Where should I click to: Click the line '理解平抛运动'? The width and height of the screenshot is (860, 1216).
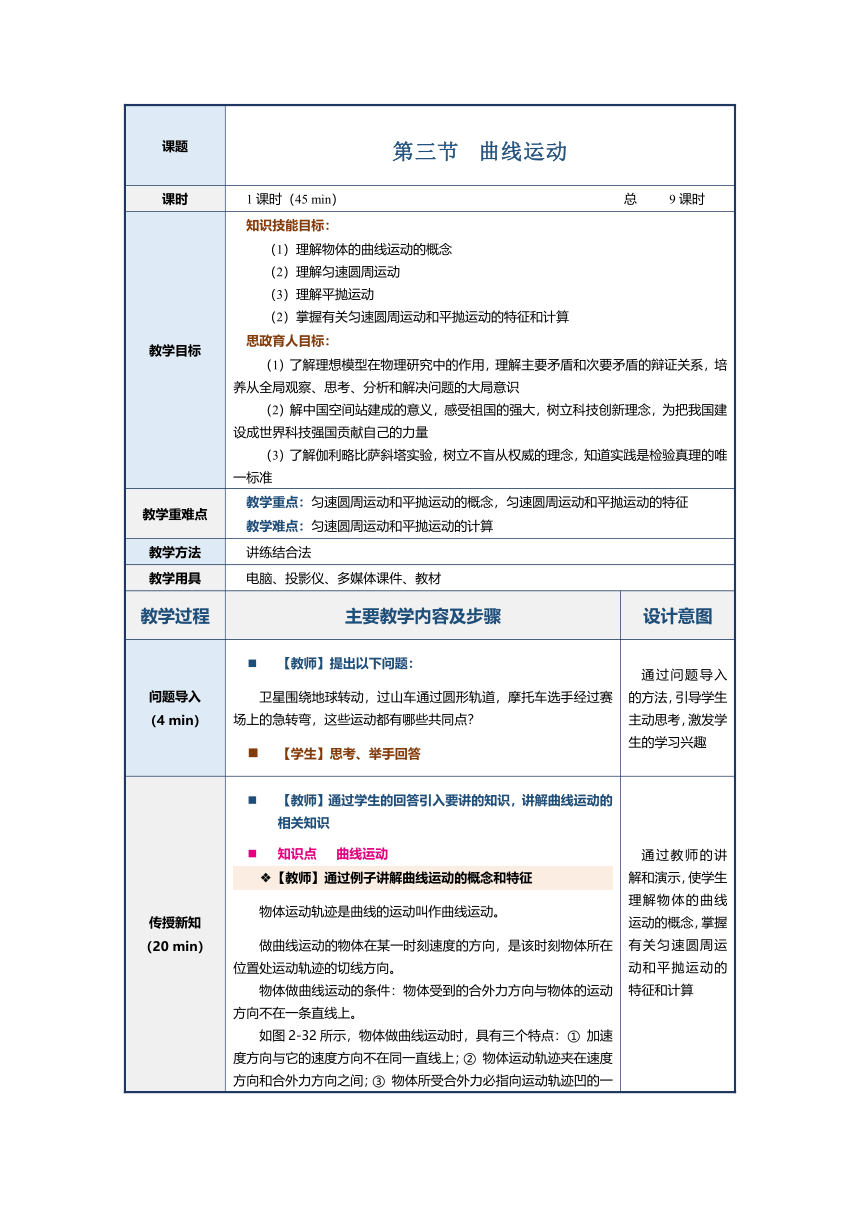[x=335, y=294]
